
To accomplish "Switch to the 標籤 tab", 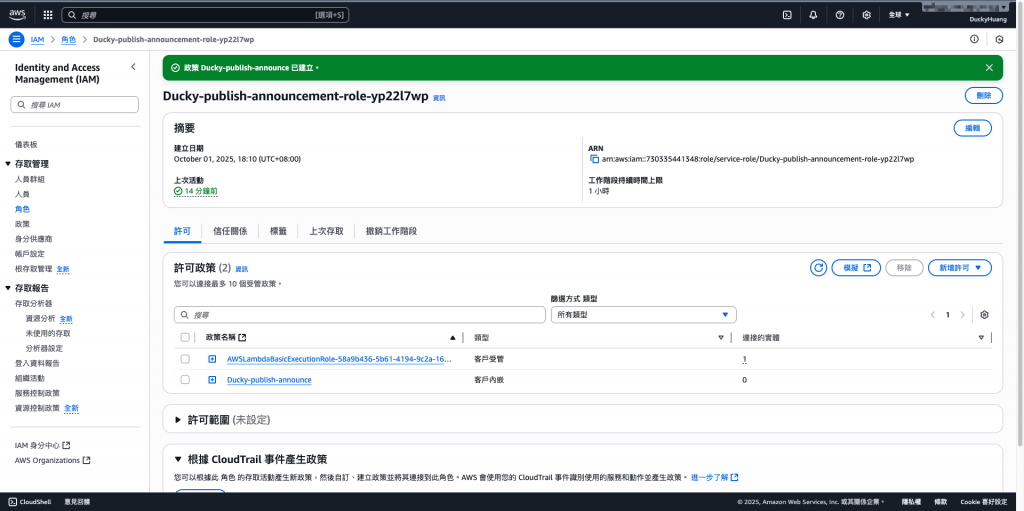I will (x=279, y=231).
